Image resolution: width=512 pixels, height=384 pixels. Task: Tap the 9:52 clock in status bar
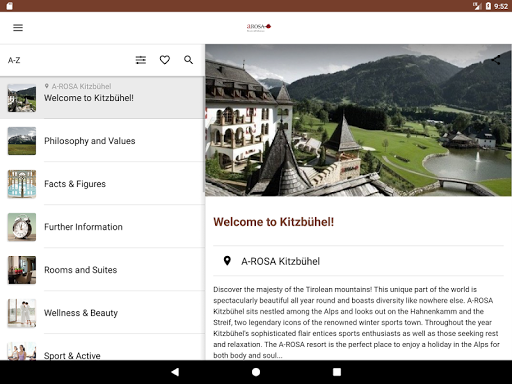point(501,6)
